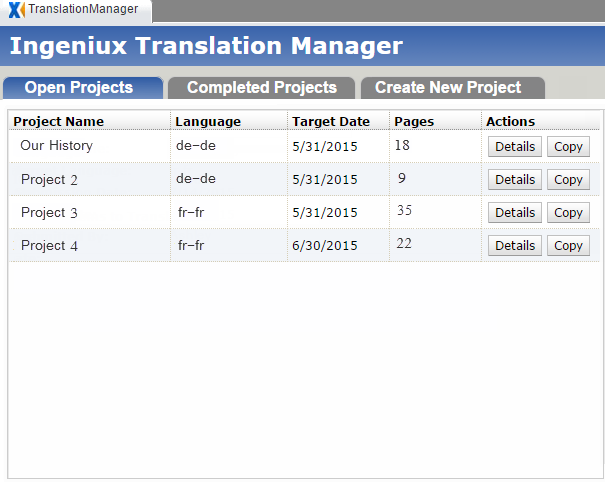Click the Target Date column header
The width and height of the screenshot is (605, 482).
point(331,122)
